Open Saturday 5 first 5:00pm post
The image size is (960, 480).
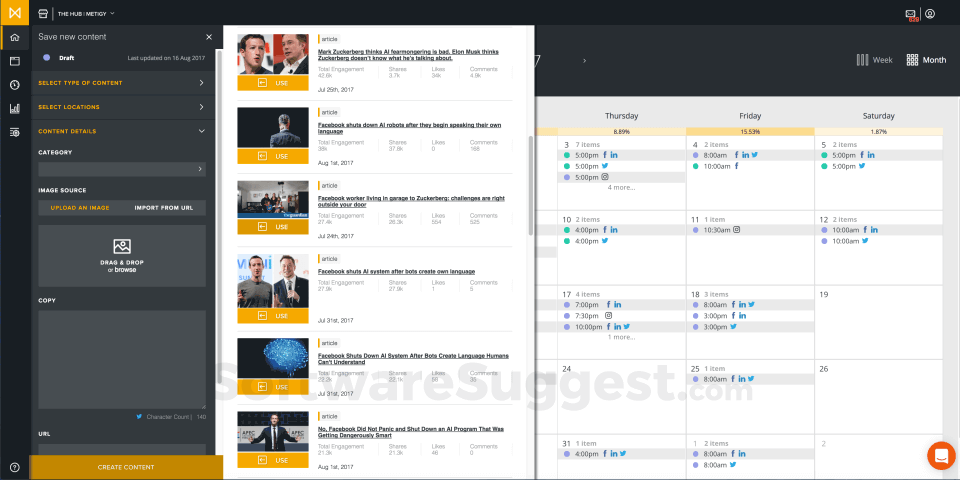click(878, 155)
